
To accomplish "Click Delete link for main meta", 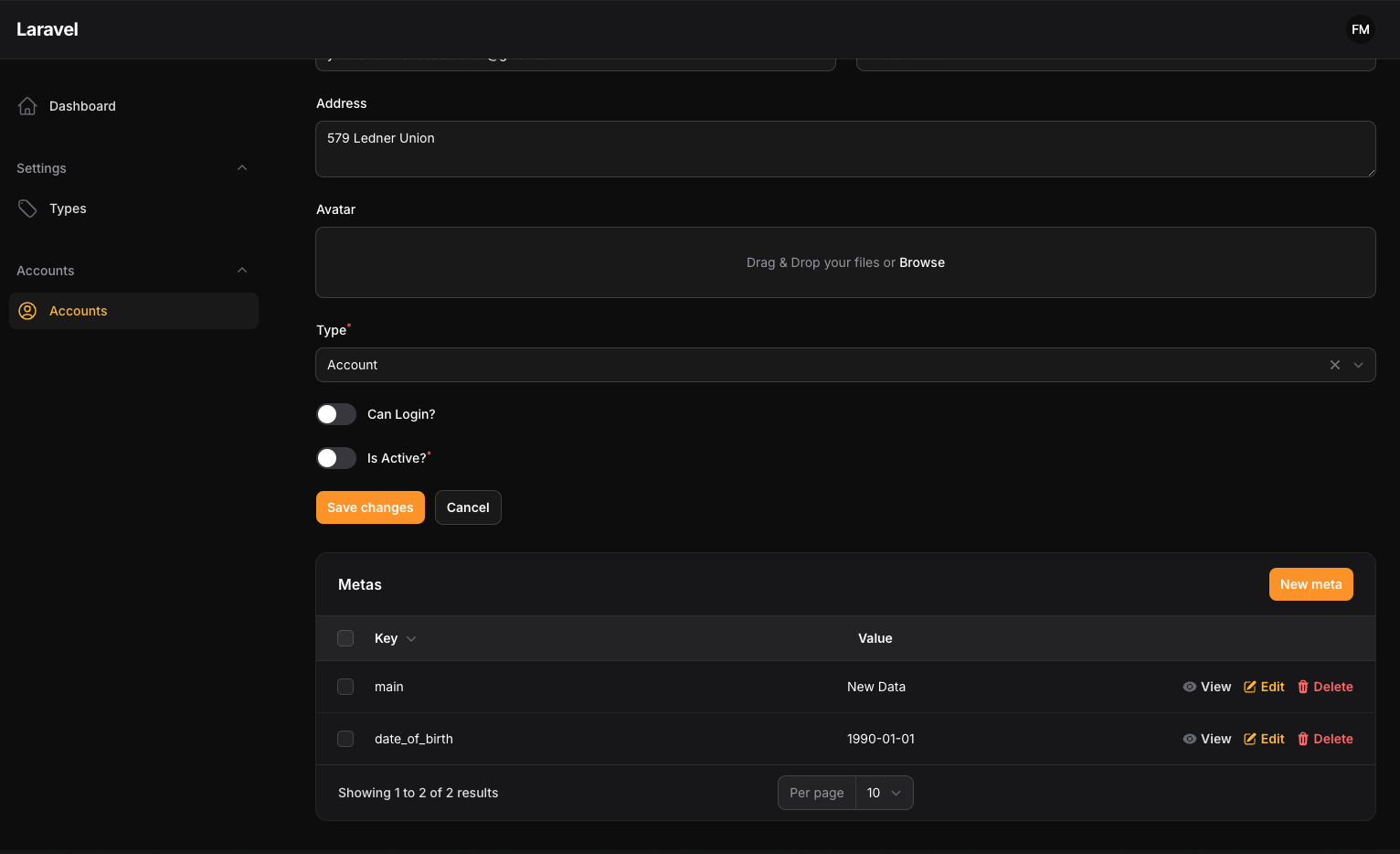I will click(1325, 687).
